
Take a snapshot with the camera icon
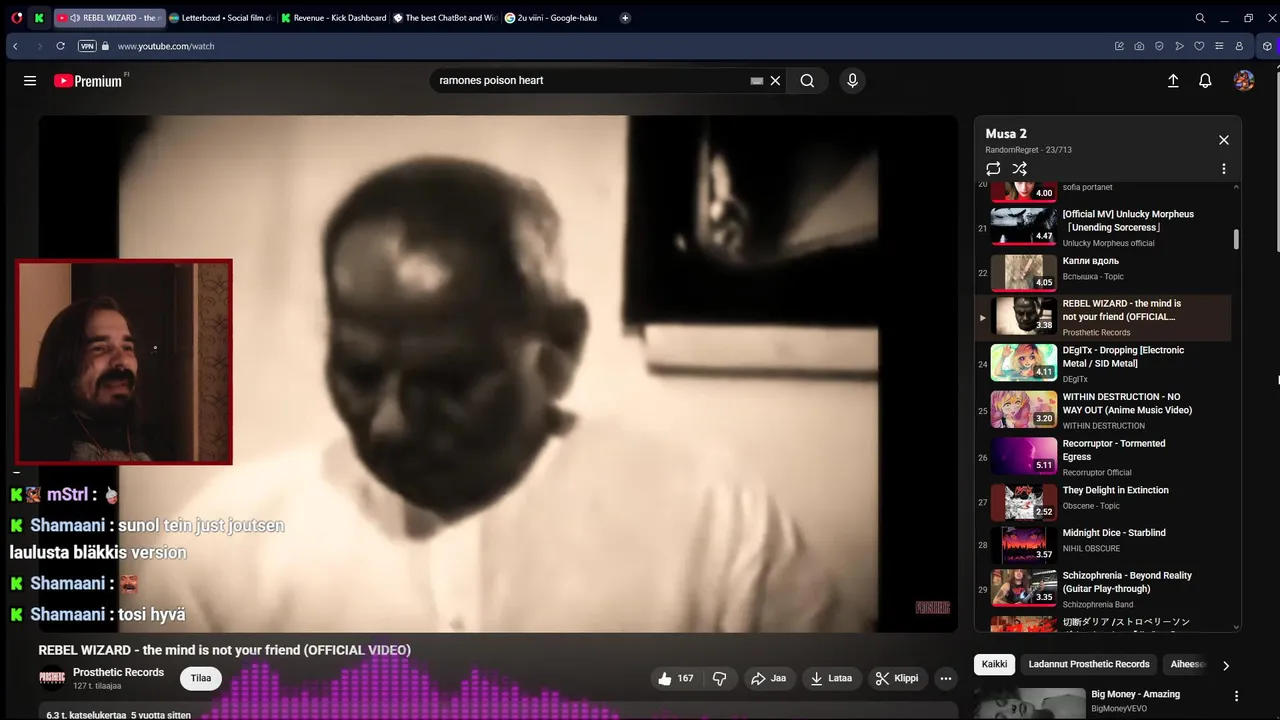tap(1139, 46)
